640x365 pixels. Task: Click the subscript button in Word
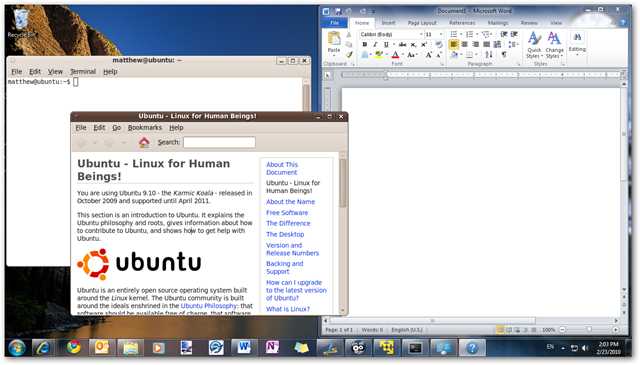[413, 45]
